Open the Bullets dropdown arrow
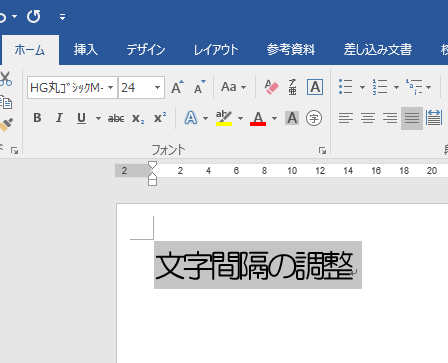Image resolution: width=448 pixels, height=363 pixels. click(x=362, y=87)
